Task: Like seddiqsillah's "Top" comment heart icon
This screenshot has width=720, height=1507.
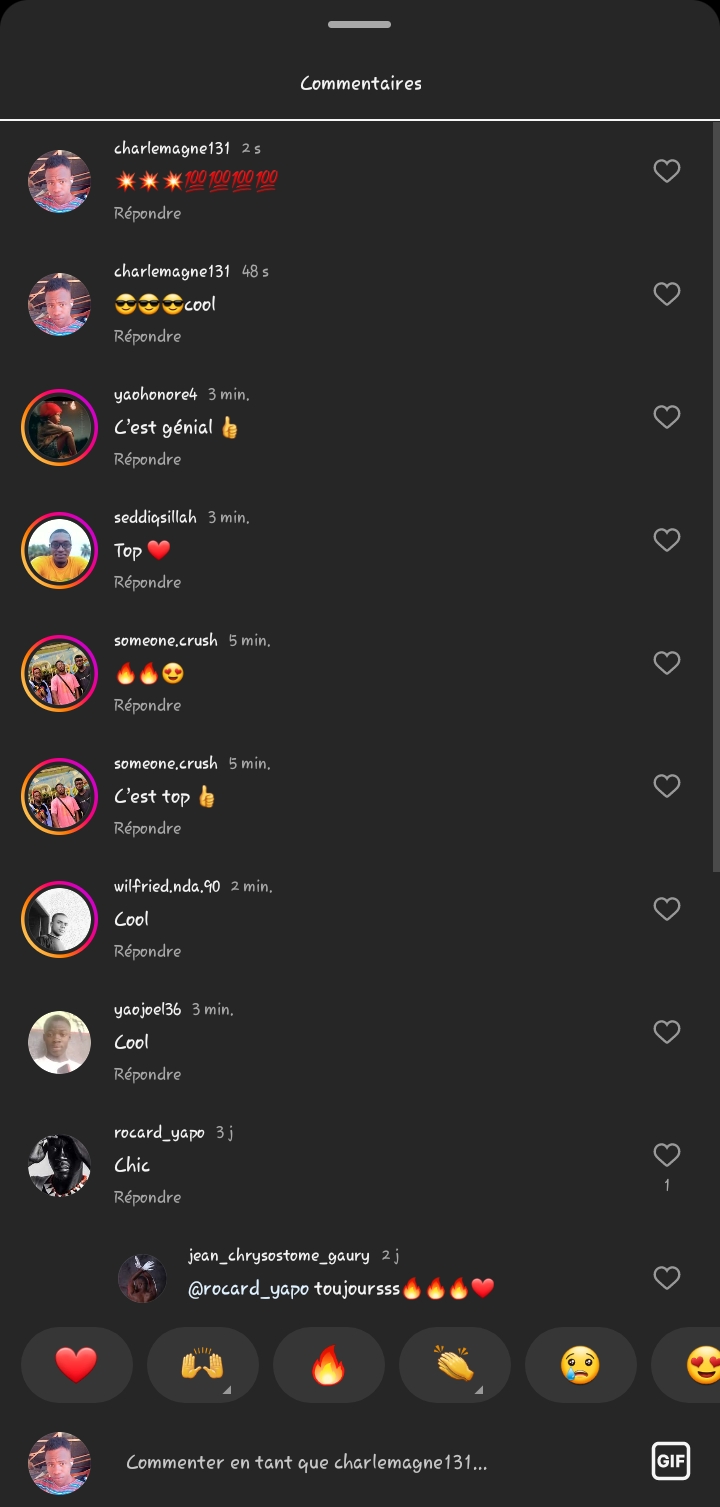Action: (667, 540)
